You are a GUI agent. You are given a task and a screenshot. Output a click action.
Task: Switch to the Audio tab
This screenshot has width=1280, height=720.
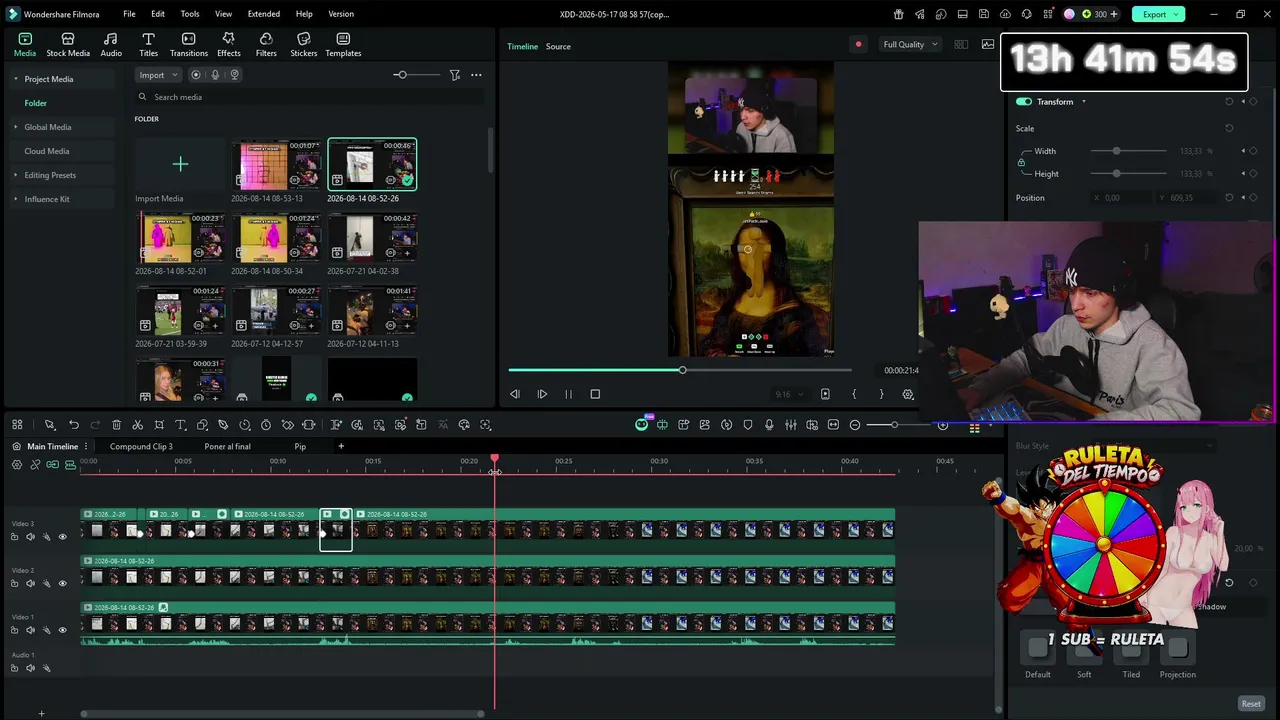tap(111, 45)
